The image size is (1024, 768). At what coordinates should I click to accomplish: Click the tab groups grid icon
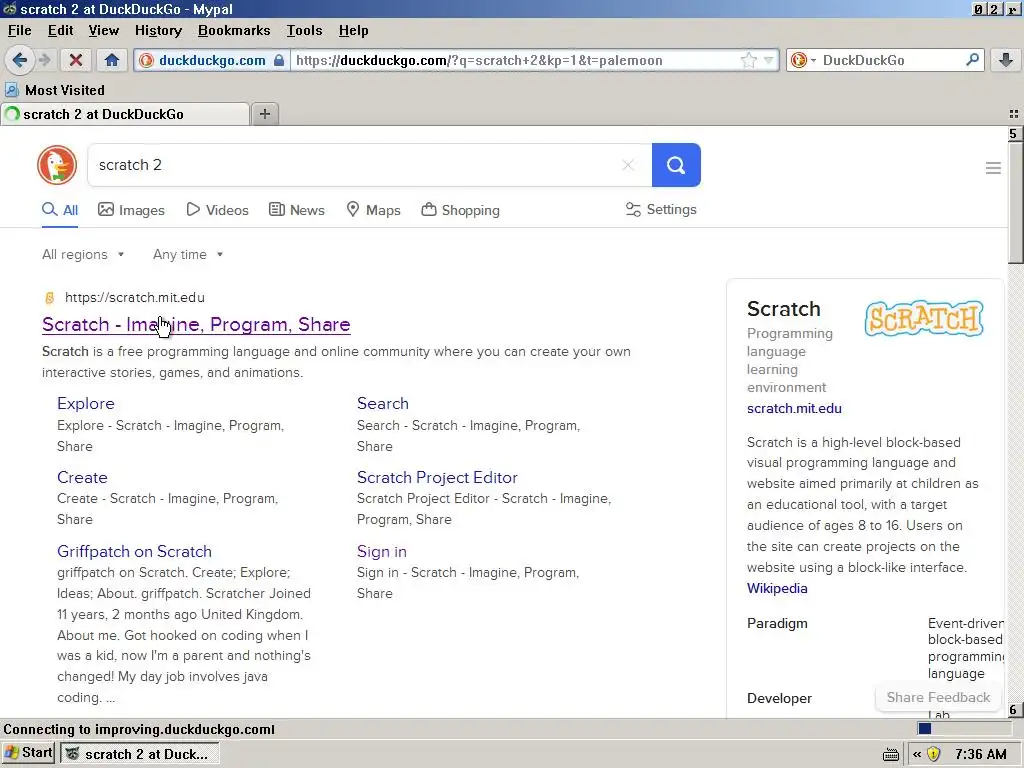pos(1014,114)
